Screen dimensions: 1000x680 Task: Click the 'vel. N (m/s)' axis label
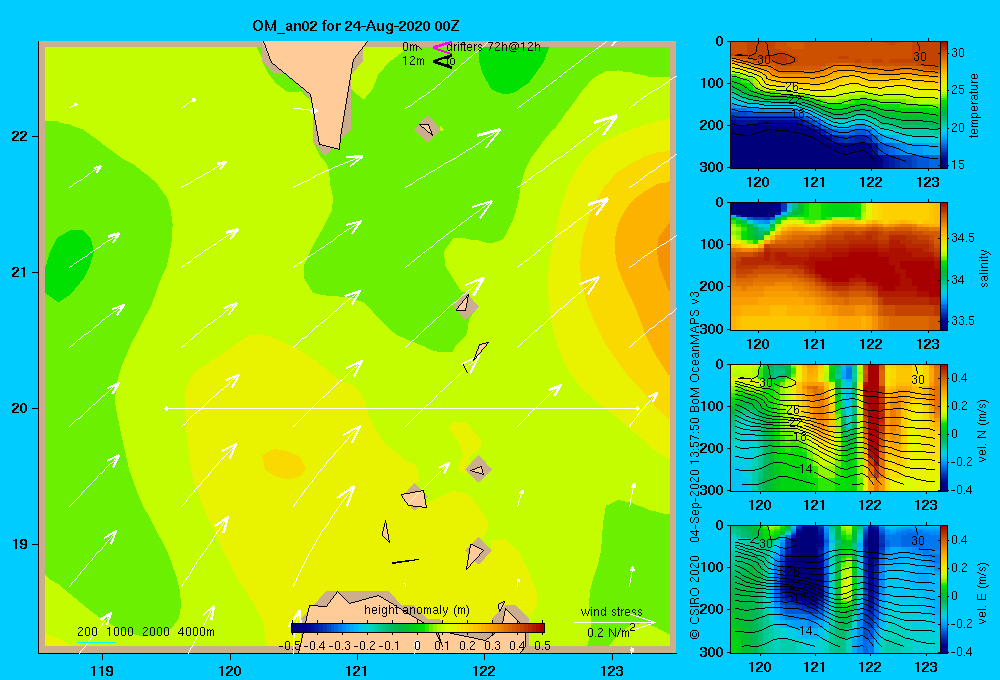[x=983, y=431]
